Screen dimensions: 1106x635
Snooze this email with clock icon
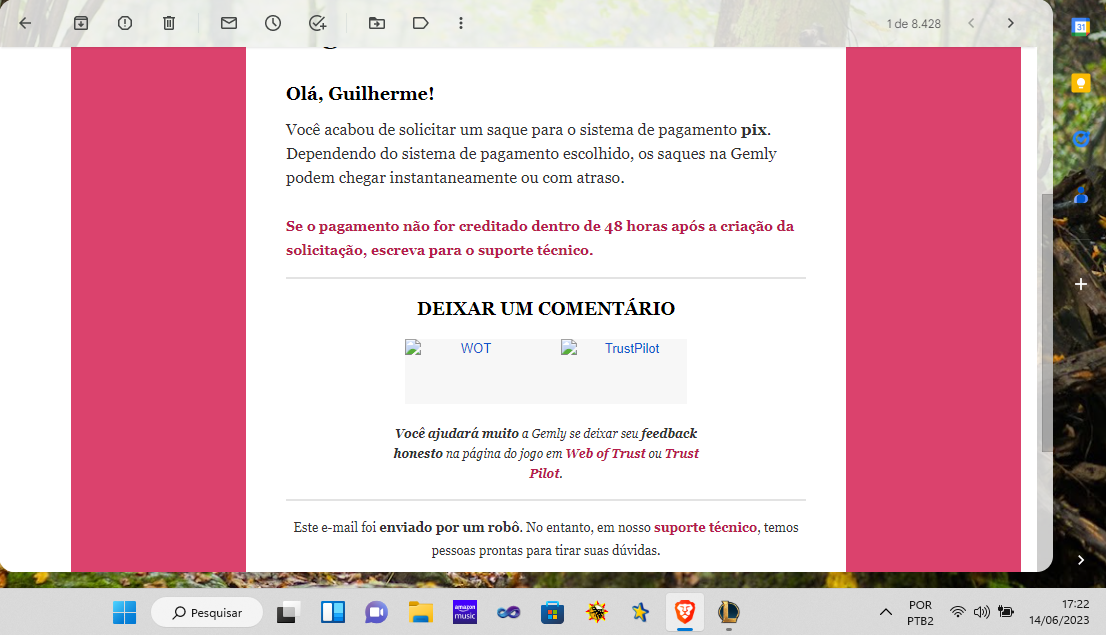click(273, 23)
